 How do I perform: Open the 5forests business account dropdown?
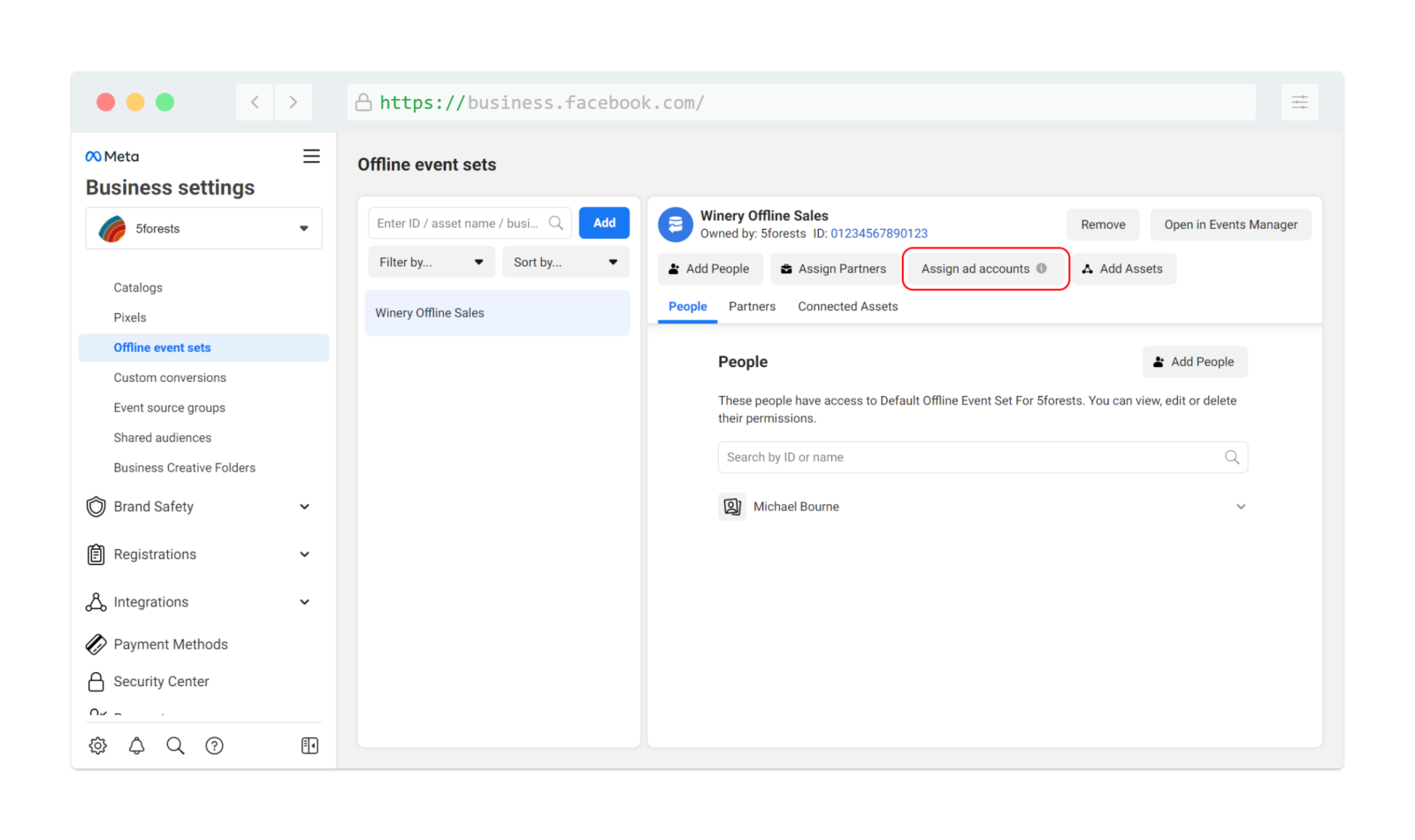click(204, 228)
